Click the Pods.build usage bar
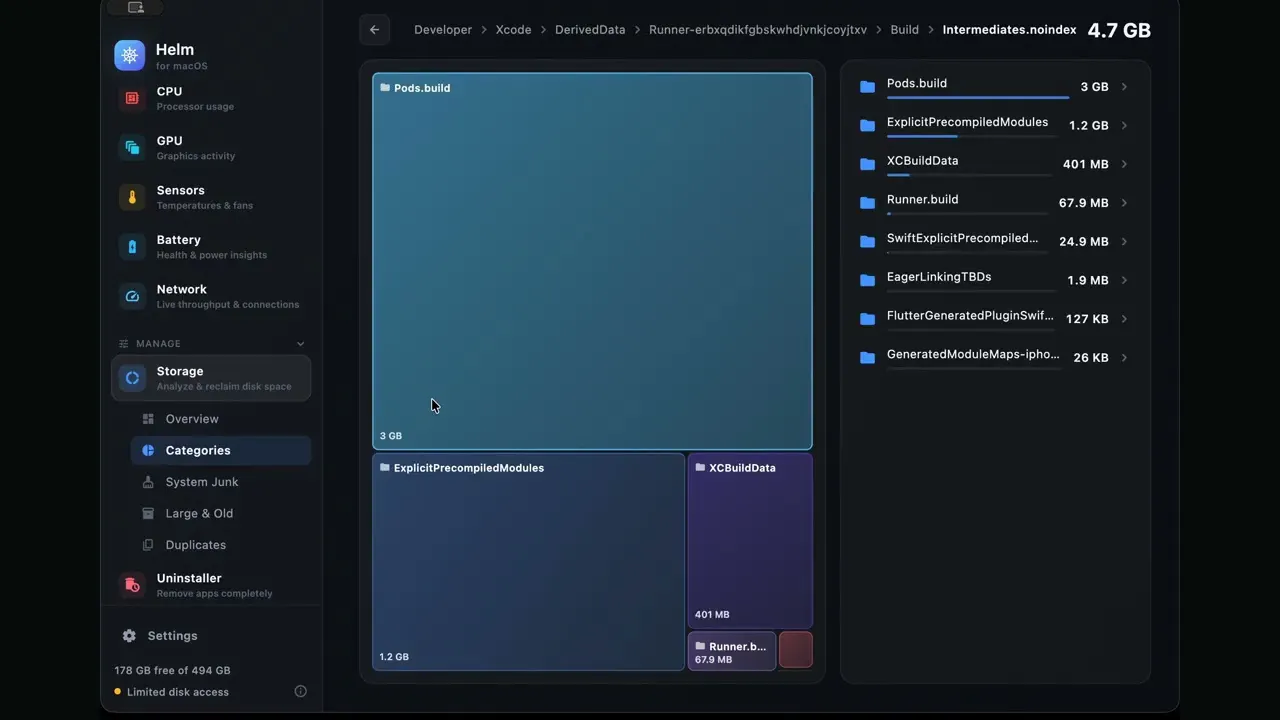The width and height of the screenshot is (1280, 720). pyautogui.click(x=978, y=98)
